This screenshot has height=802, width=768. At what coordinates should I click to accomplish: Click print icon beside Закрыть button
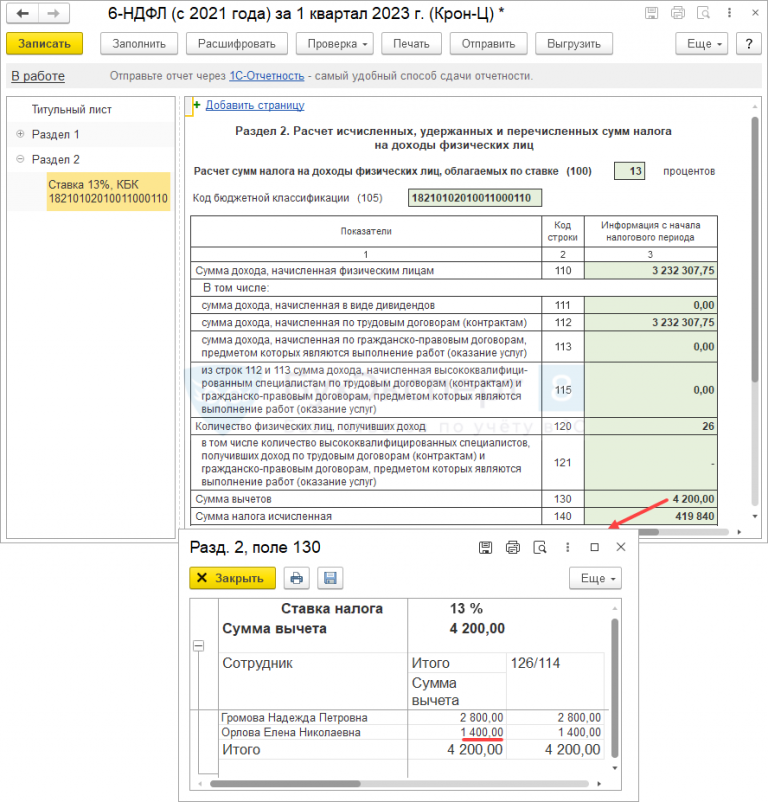click(x=296, y=578)
